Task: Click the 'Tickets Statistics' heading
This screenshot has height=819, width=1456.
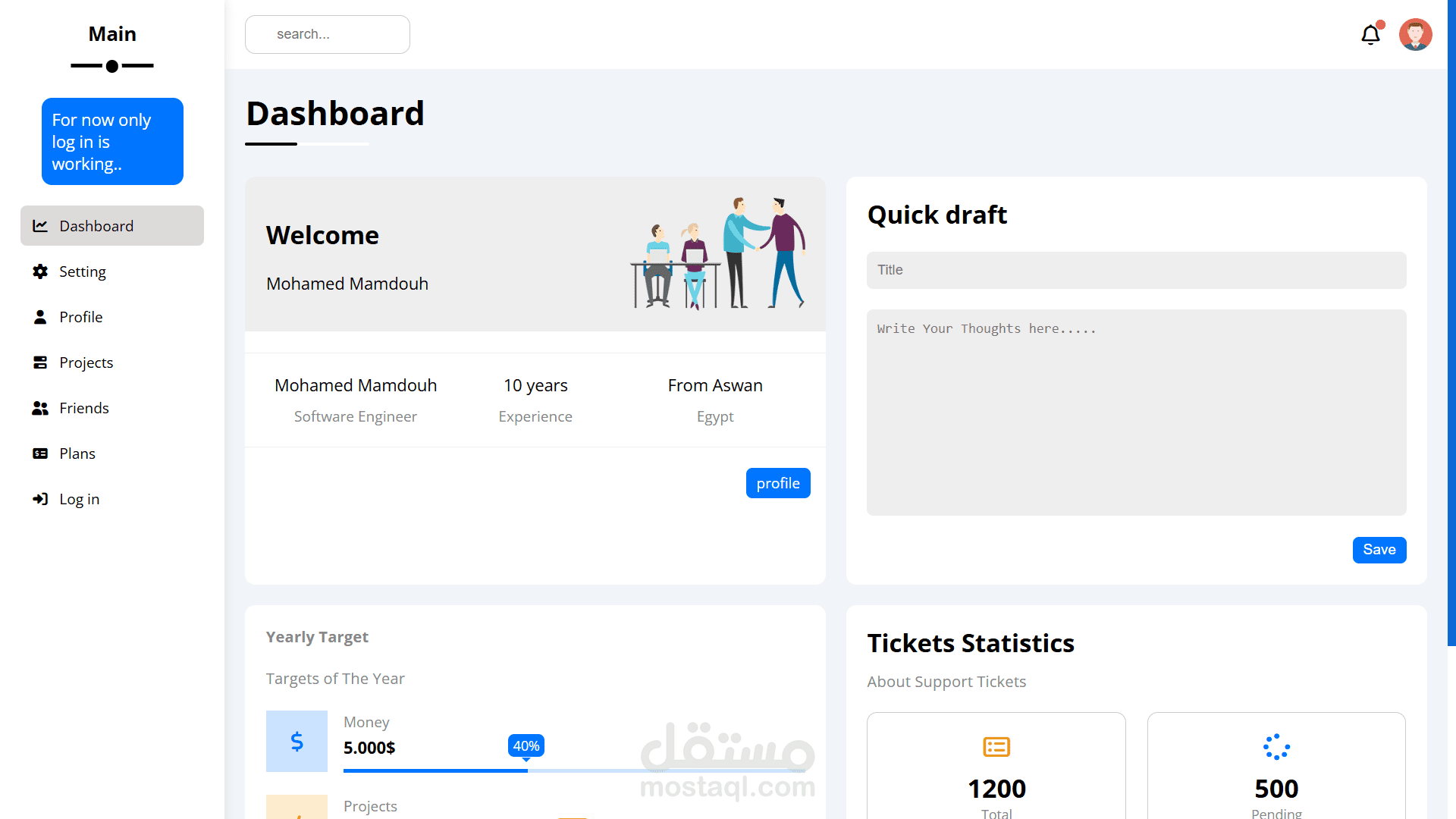Action: [971, 643]
